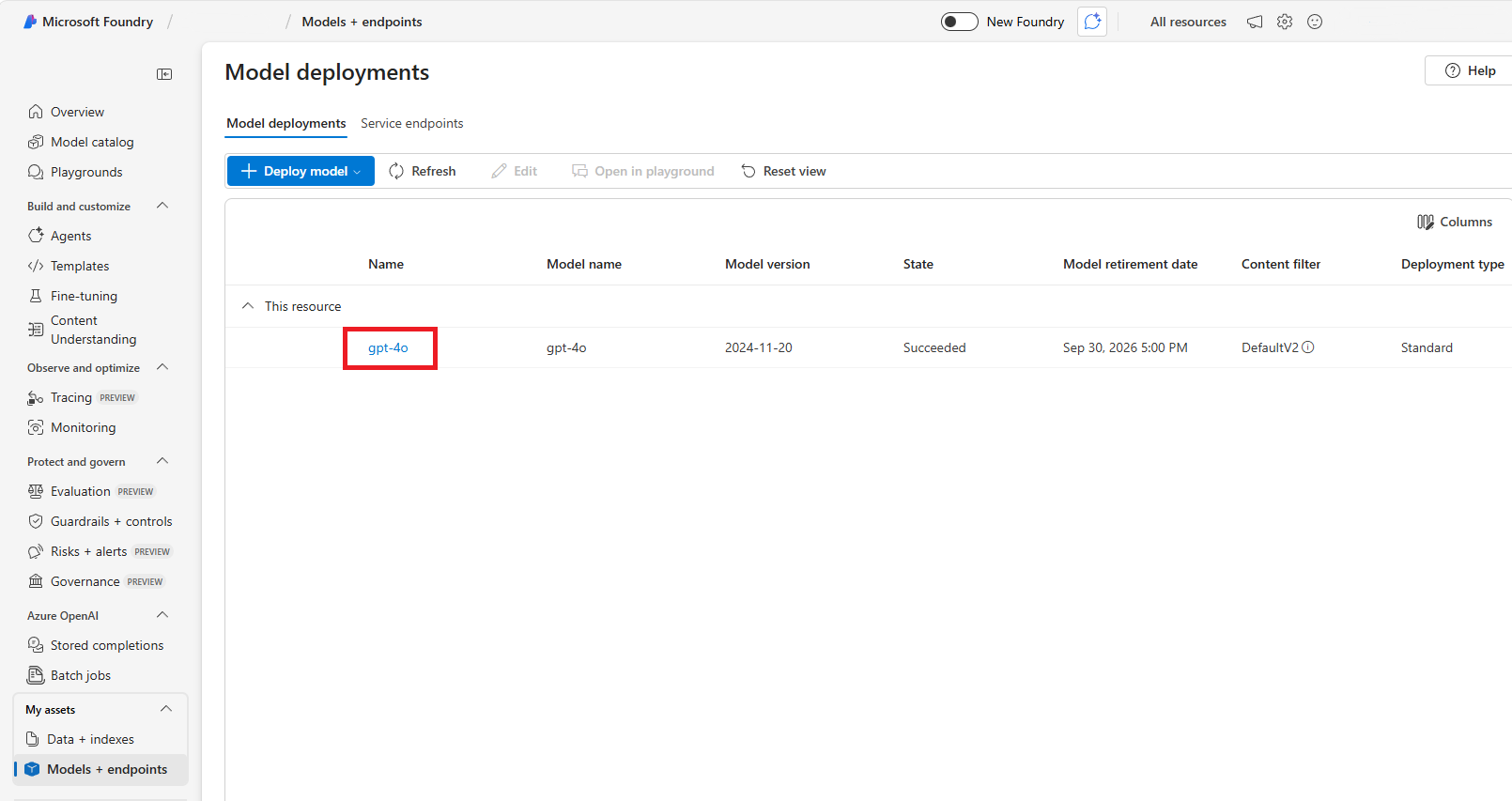Click the Guardrails shield icon

36,521
